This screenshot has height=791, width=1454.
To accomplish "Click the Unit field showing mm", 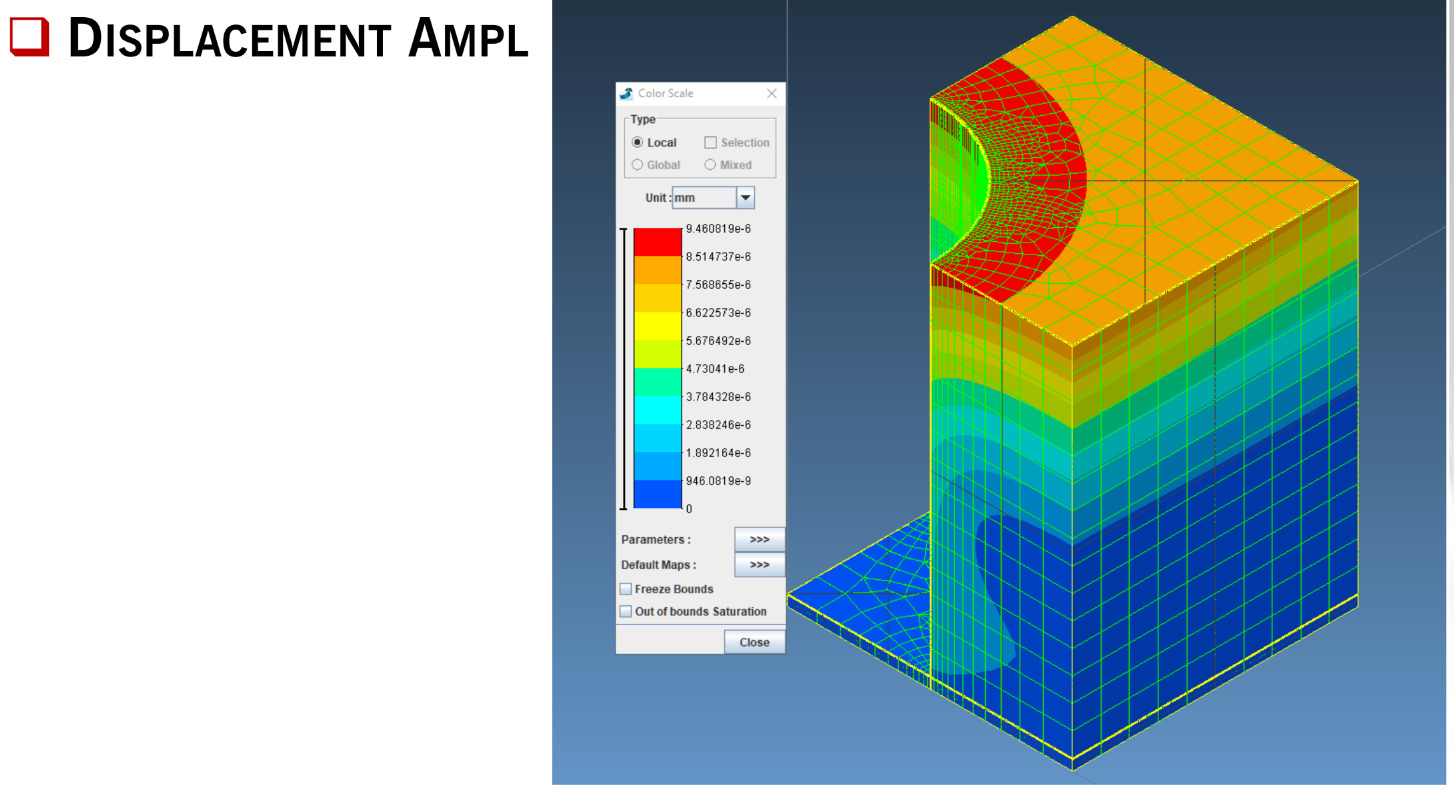I will 704,198.
